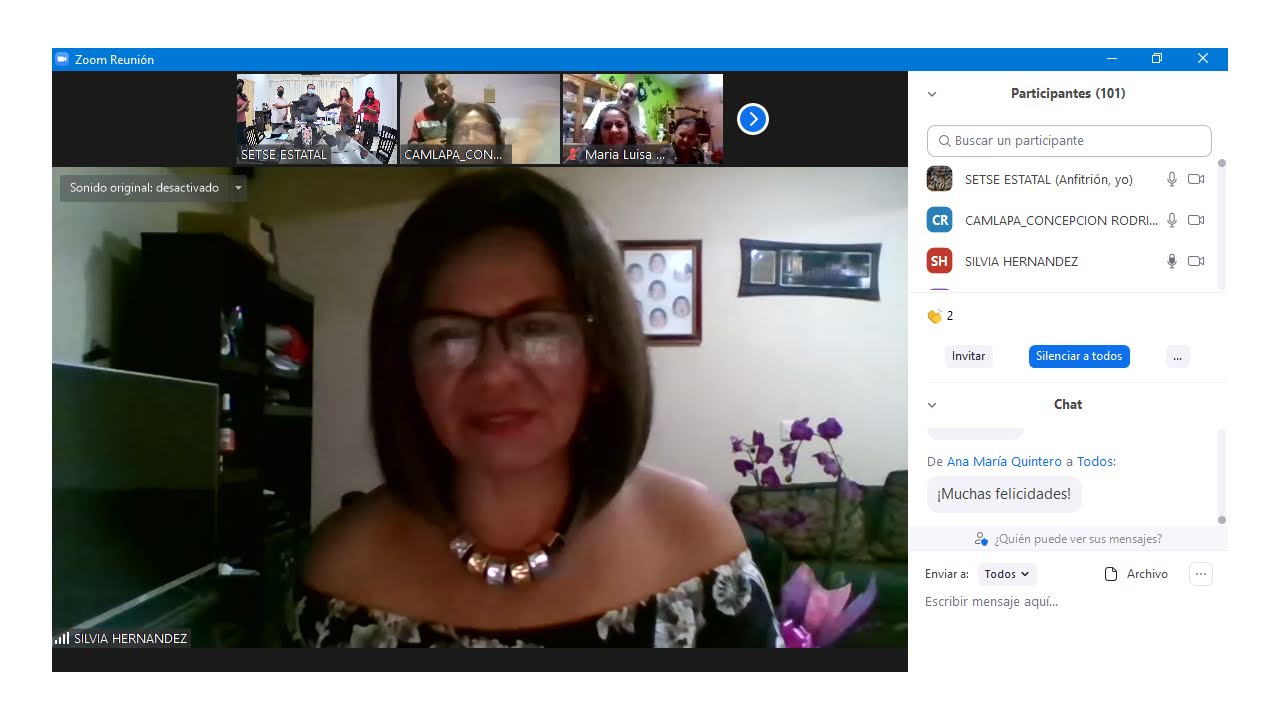The height and width of the screenshot is (720, 1280).
Task: Click muted mic icon on Maria Luisa thumbnail
Action: coord(573,155)
